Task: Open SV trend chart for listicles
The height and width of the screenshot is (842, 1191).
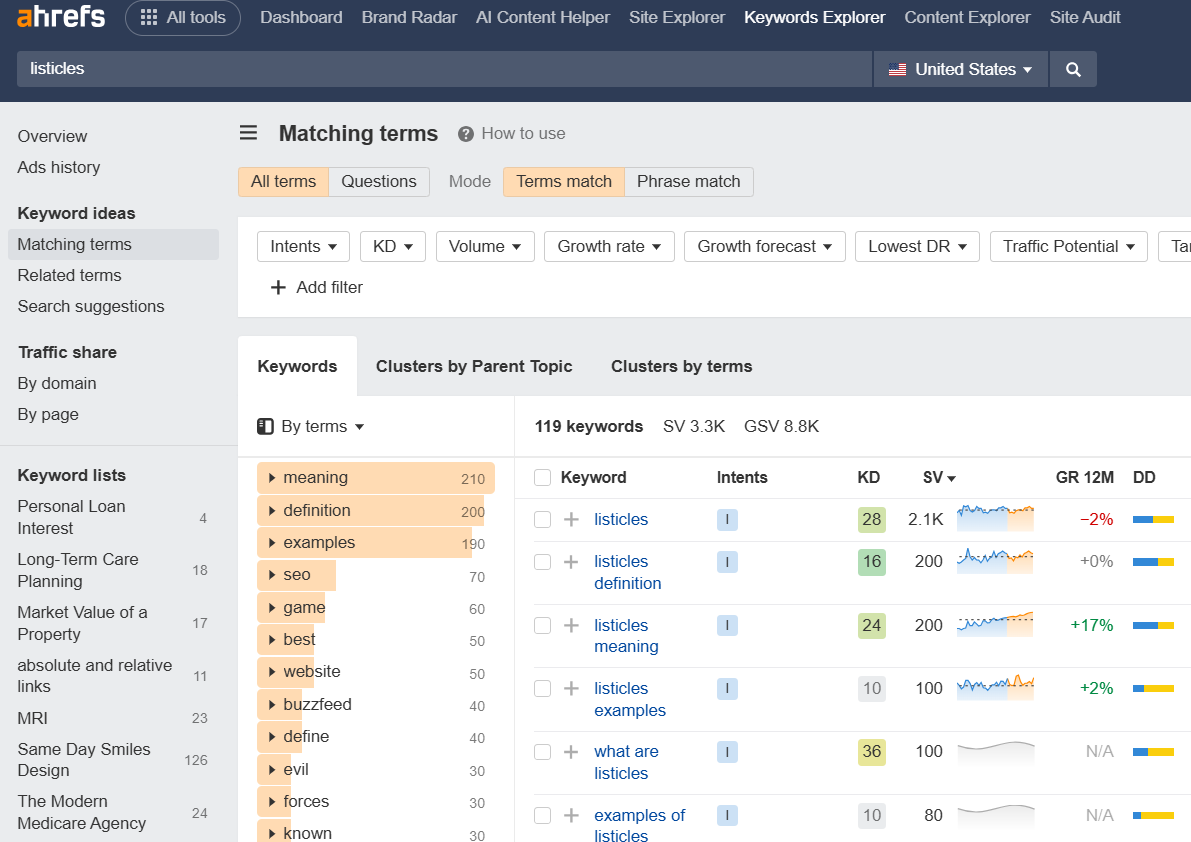Action: 995,518
